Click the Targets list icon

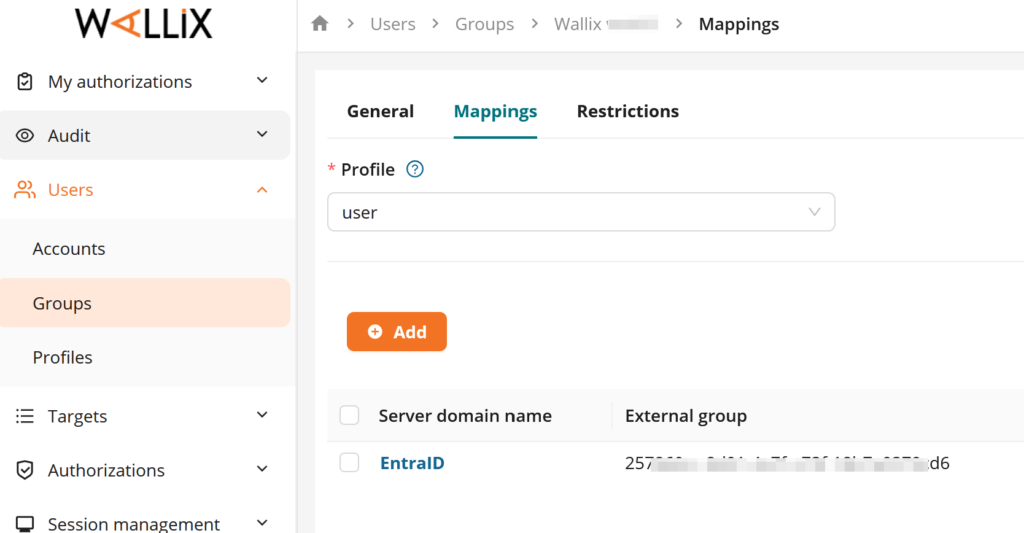pyautogui.click(x=25, y=416)
